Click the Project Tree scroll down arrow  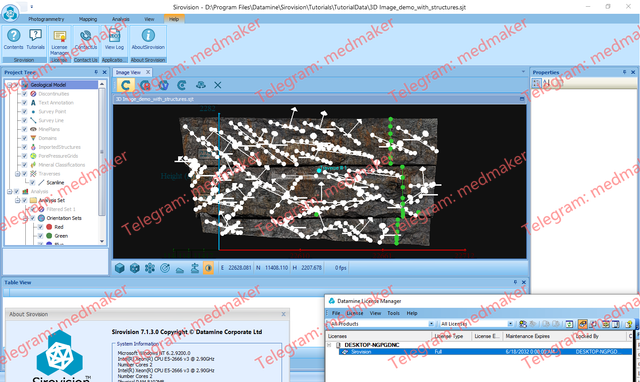102,241
